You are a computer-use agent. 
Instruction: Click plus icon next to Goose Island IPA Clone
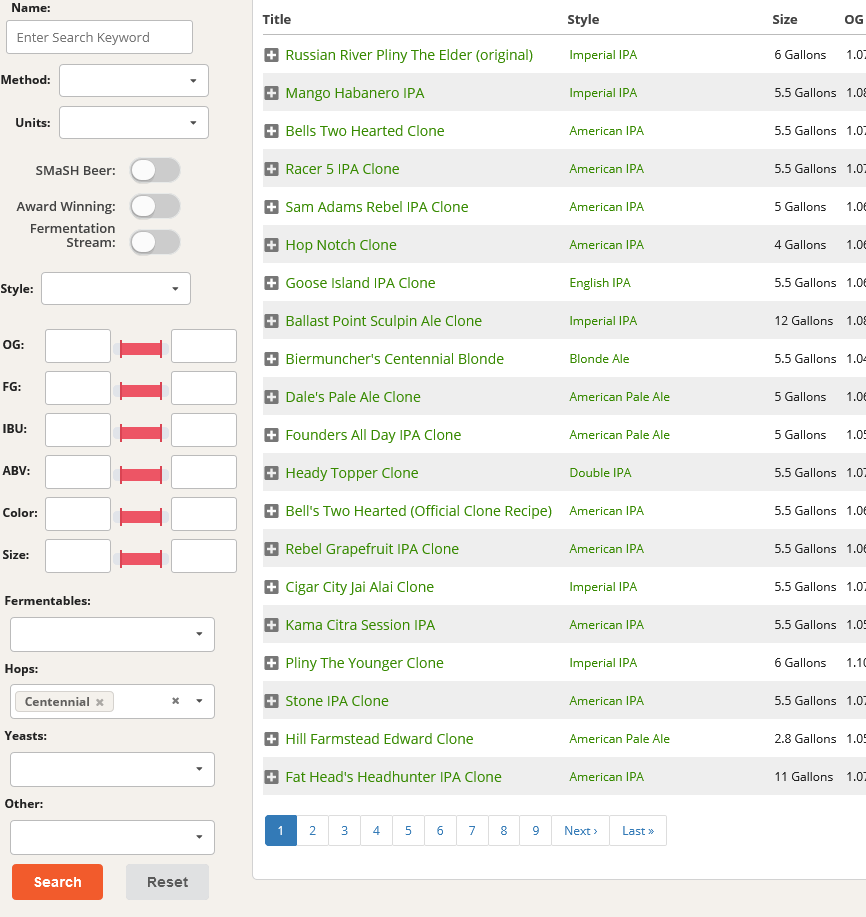click(x=271, y=283)
